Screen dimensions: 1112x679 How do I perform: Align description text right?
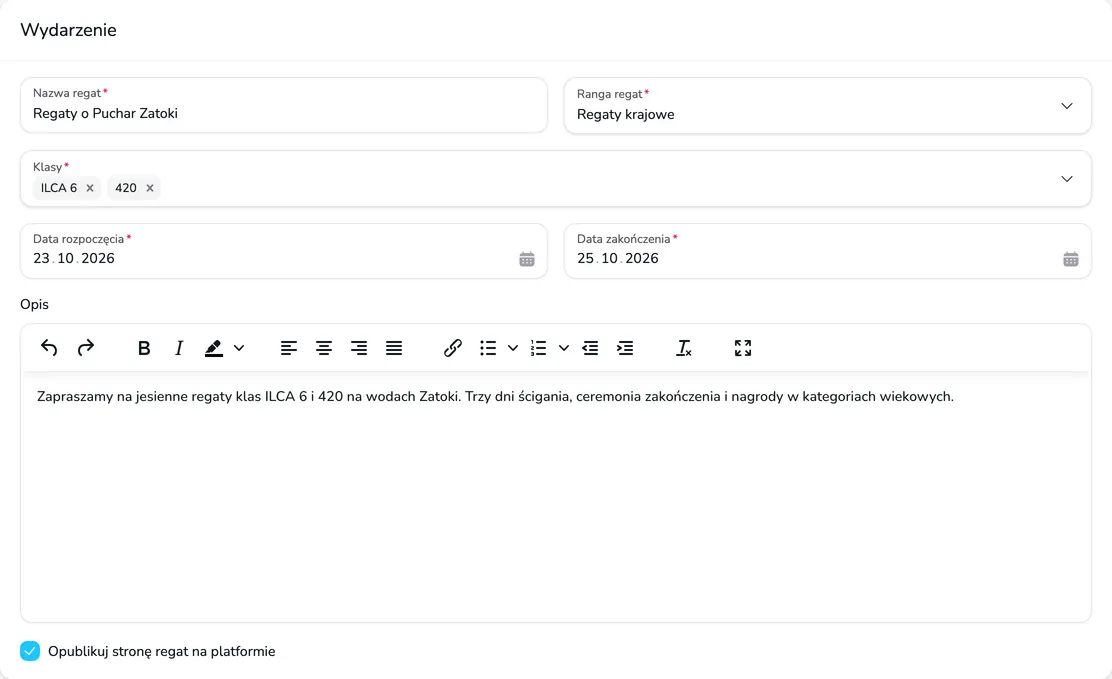pos(359,348)
